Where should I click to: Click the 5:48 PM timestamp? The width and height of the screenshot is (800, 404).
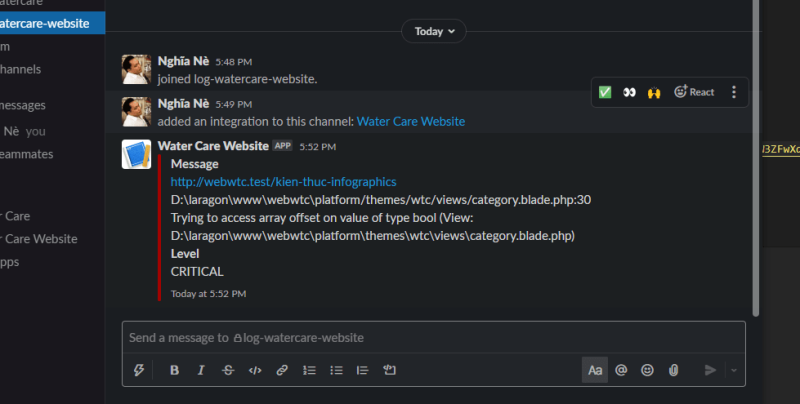coord(234,62)
